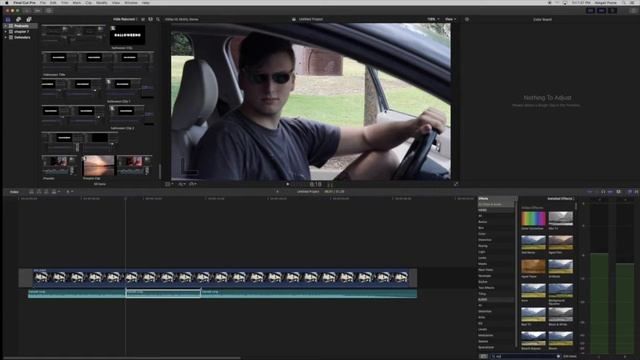Open the timeline tool selector dropdown
Screen dimensions: 640x360
click(70, 191)
